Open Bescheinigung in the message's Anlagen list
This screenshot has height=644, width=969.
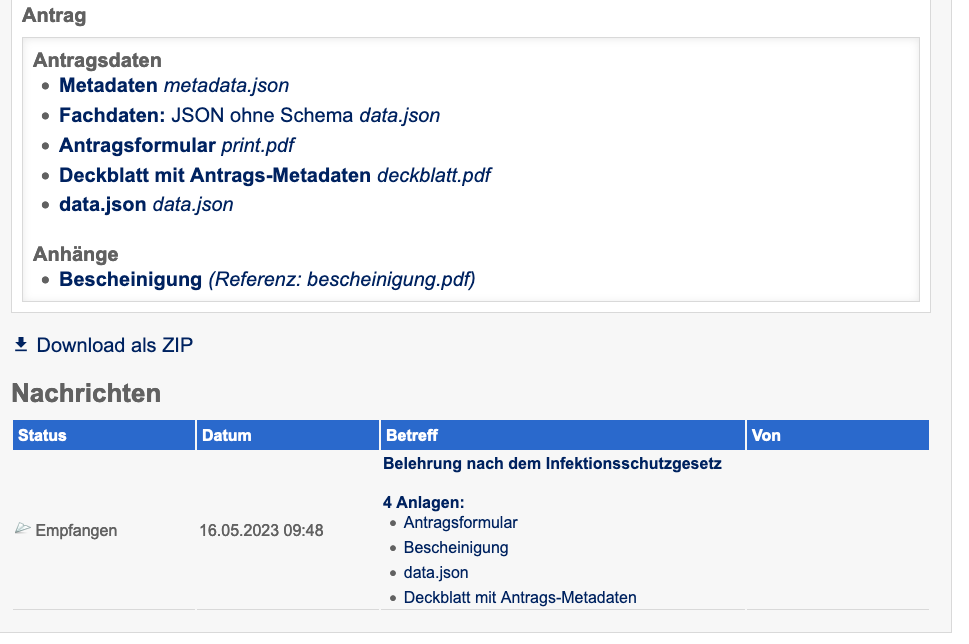(456, 547)
